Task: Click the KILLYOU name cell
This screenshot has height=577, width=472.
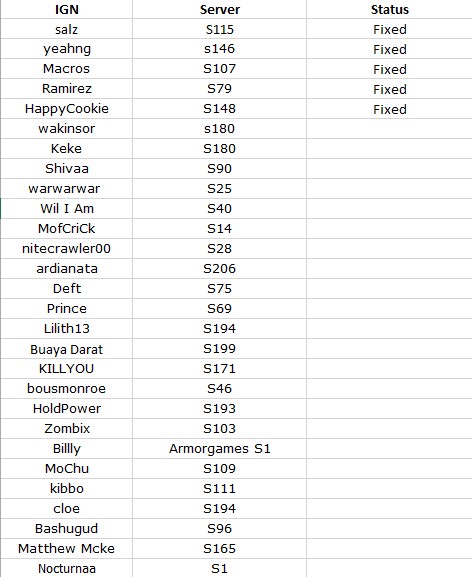Action: 67,368
